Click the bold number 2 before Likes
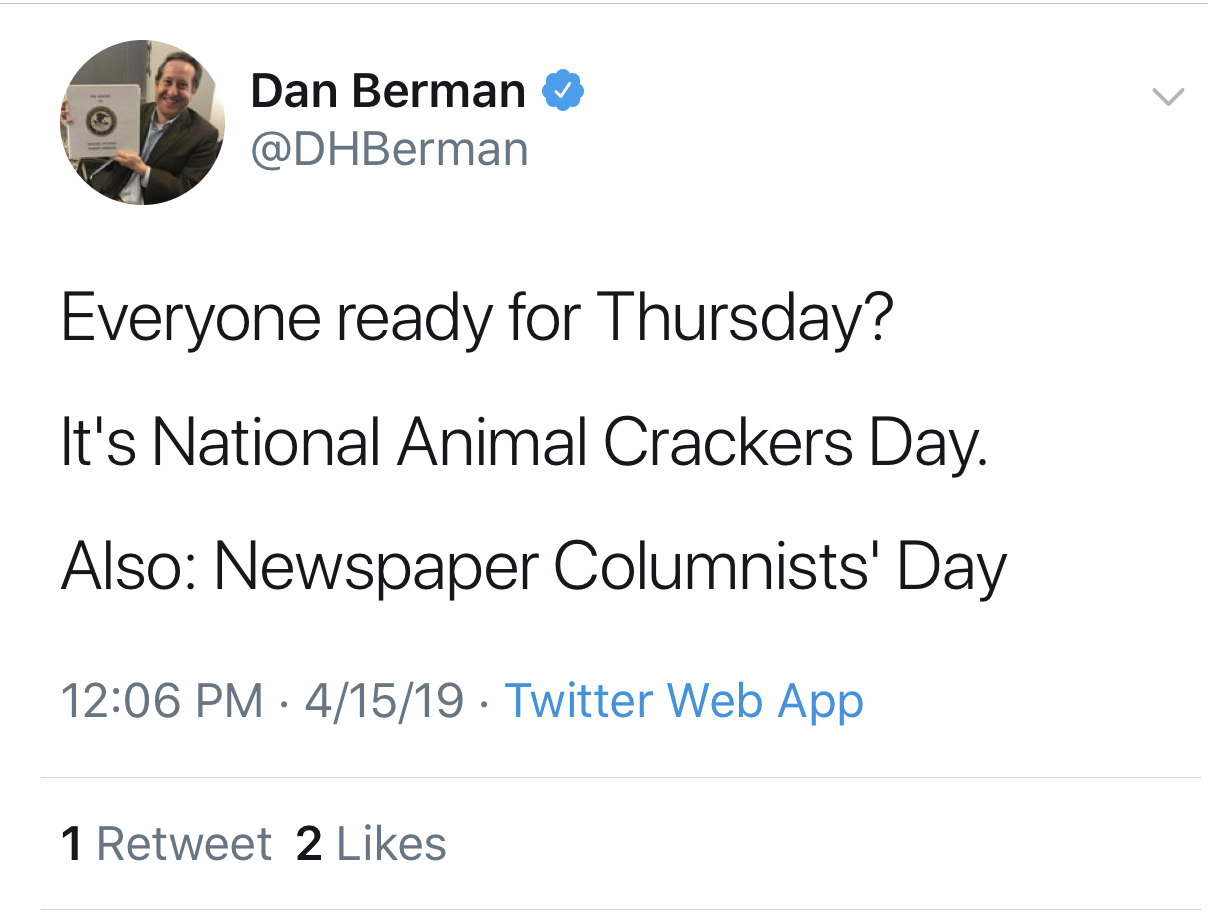 click(309, 844)
